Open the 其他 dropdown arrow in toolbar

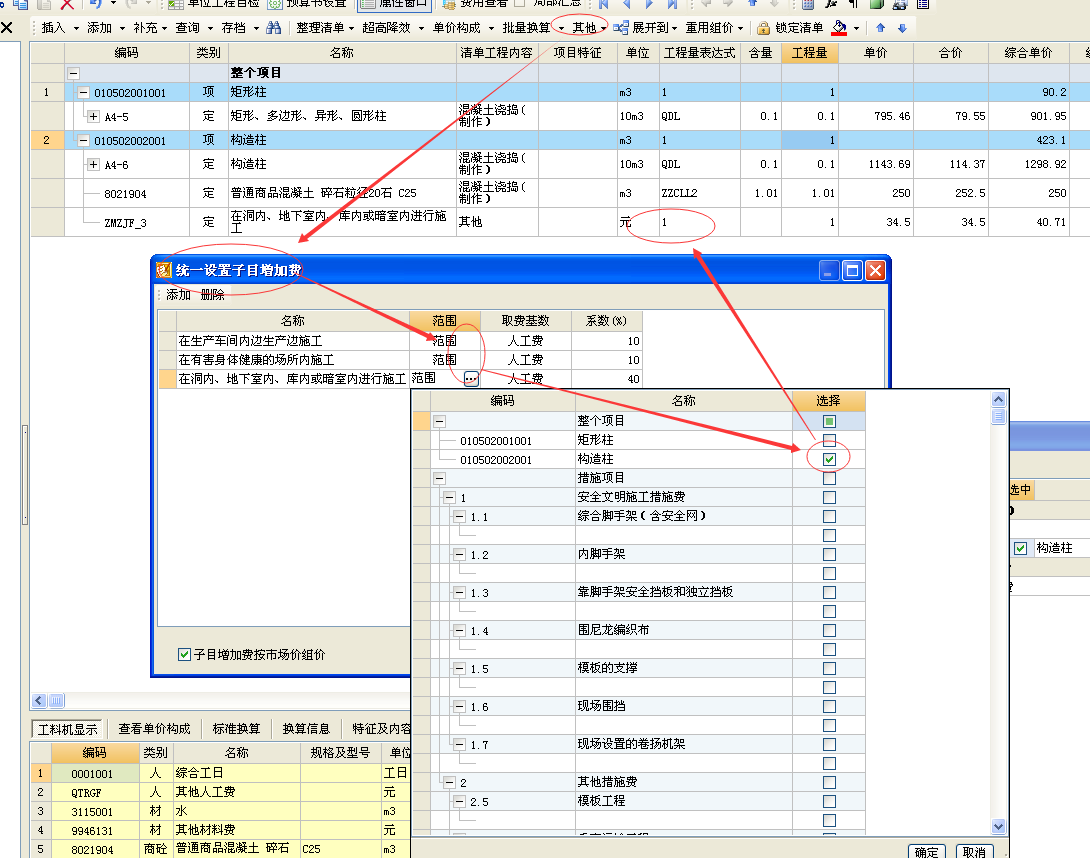[604, 29]
